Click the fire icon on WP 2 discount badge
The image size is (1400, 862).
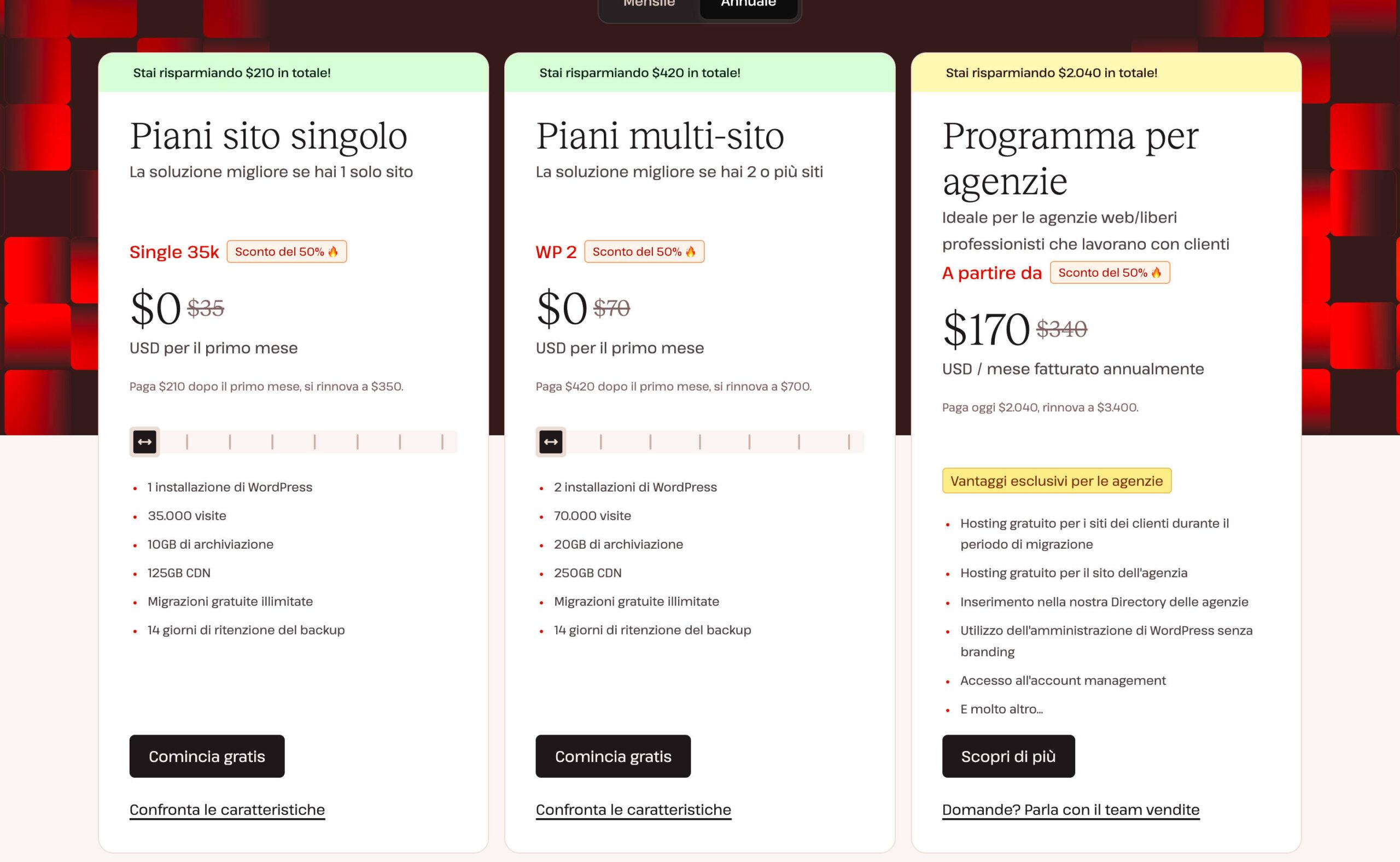tap(690, 252)
